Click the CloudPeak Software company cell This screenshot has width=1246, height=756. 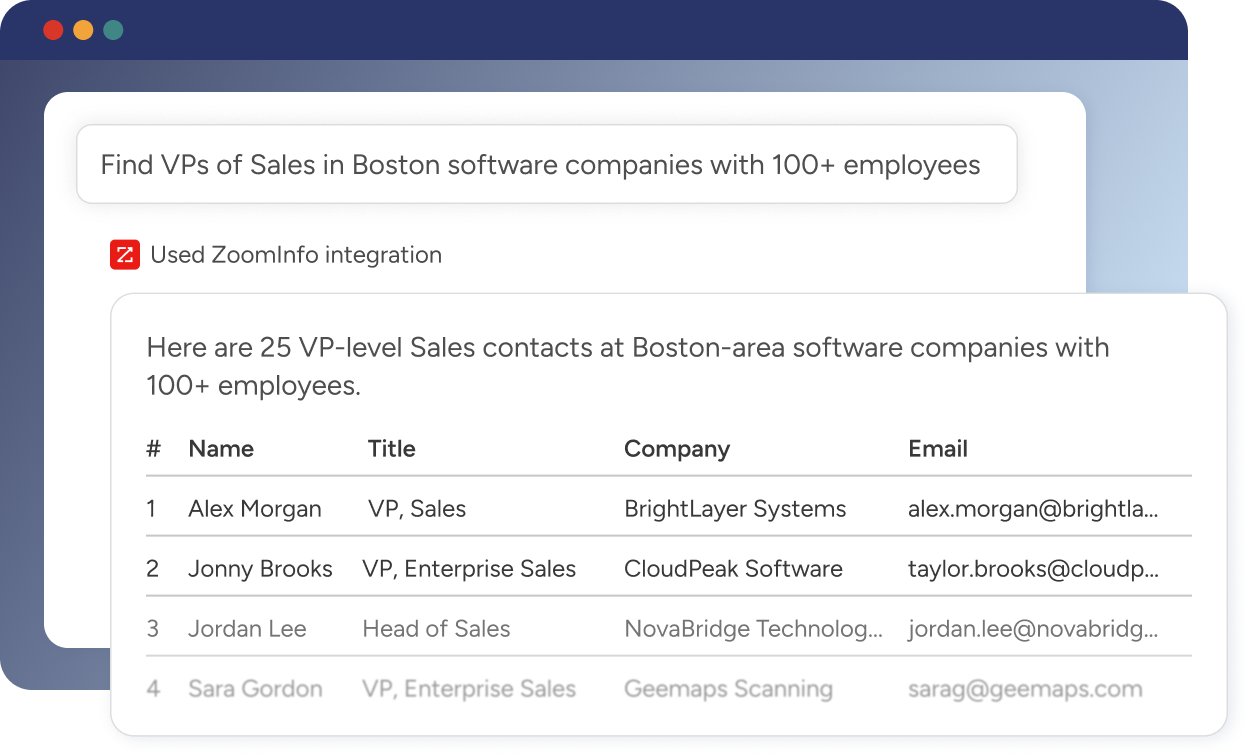733,569
